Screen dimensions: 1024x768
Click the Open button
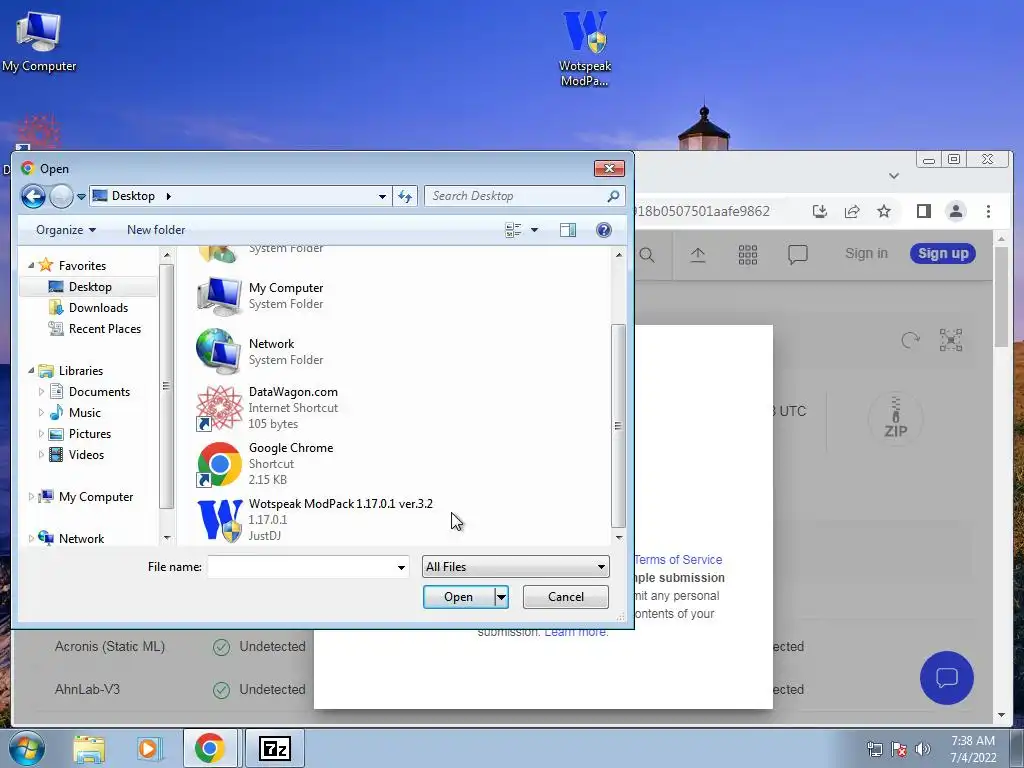coord(458,597)
